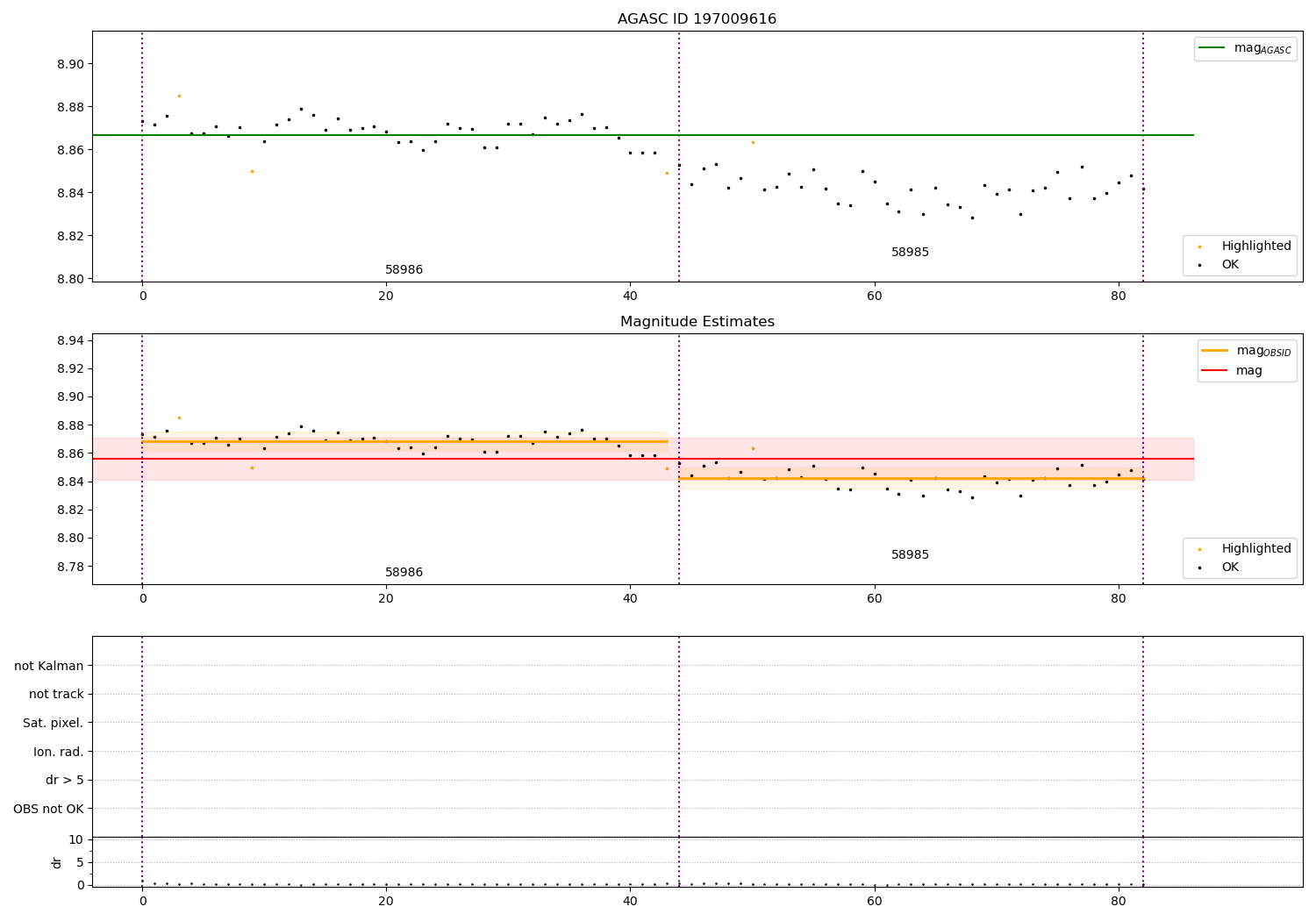The image size is (1316, 921).
Task: Click x-axis tick '40' below the dr plot
Action: (630, 902)
